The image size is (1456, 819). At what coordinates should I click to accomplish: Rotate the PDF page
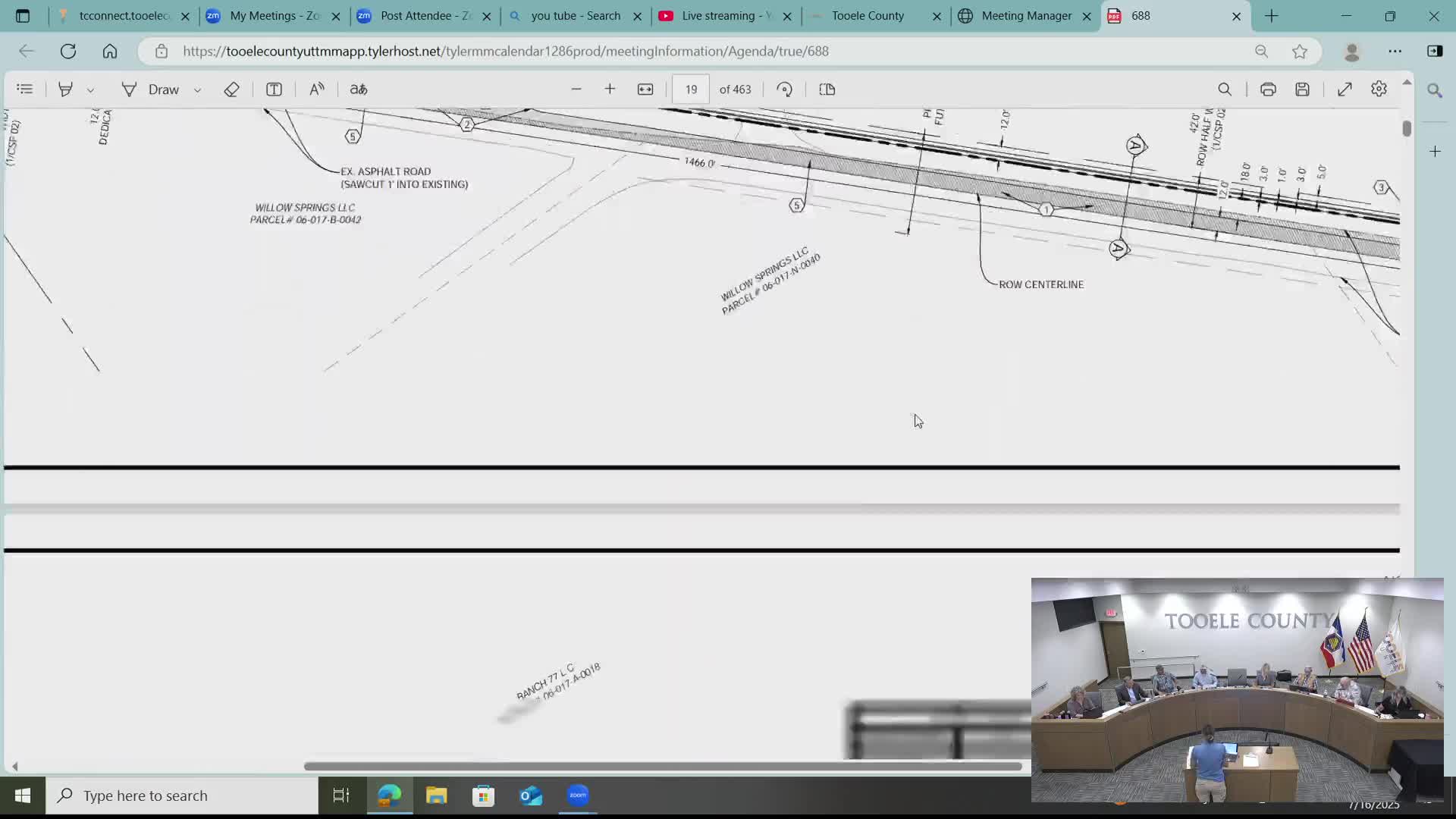(785, 89)
